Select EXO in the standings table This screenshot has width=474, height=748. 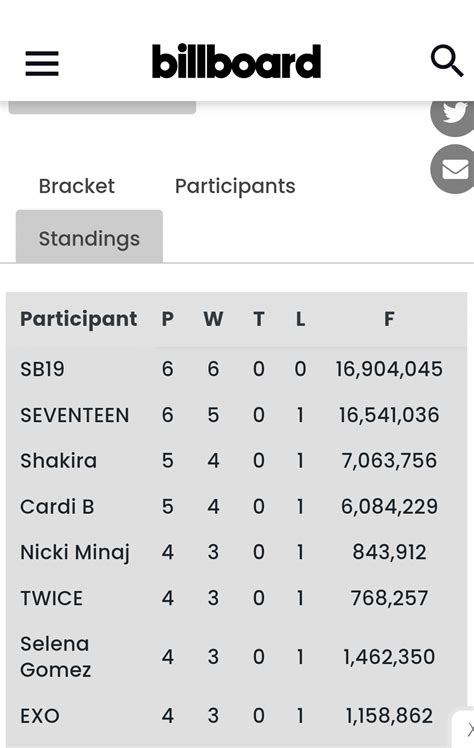[x=40, y=716]
